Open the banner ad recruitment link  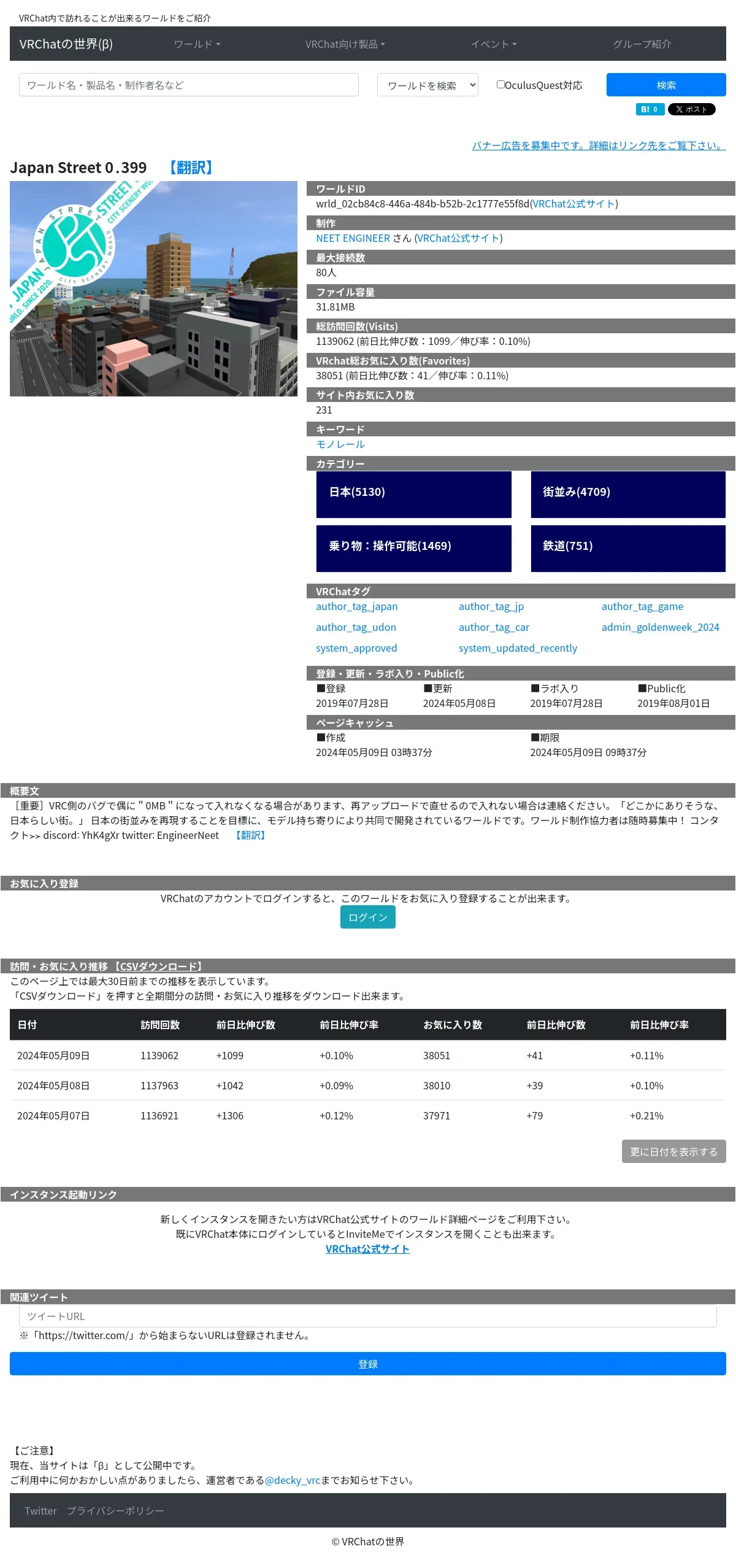(x=599, y=145)
